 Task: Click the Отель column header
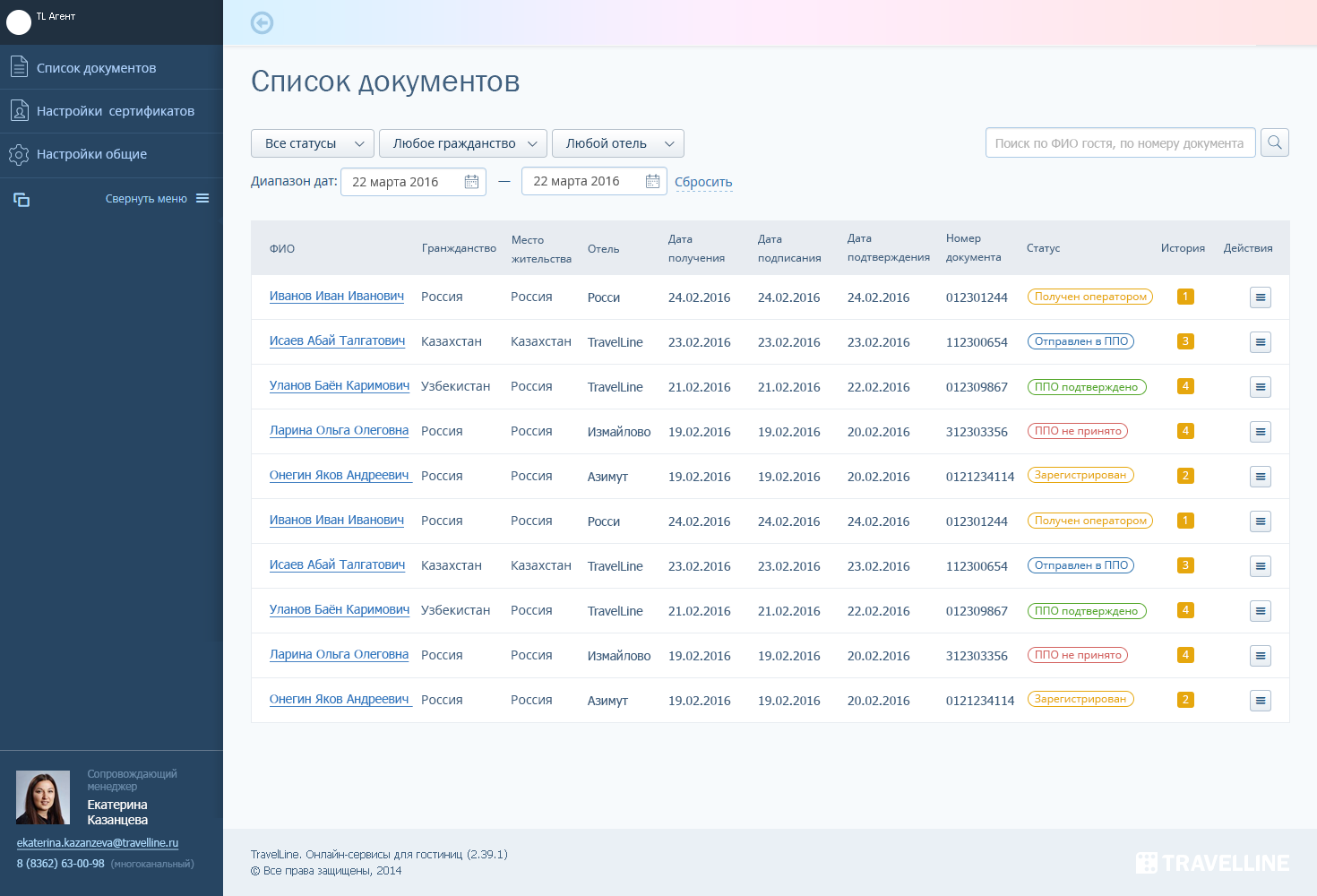[604, 249]
